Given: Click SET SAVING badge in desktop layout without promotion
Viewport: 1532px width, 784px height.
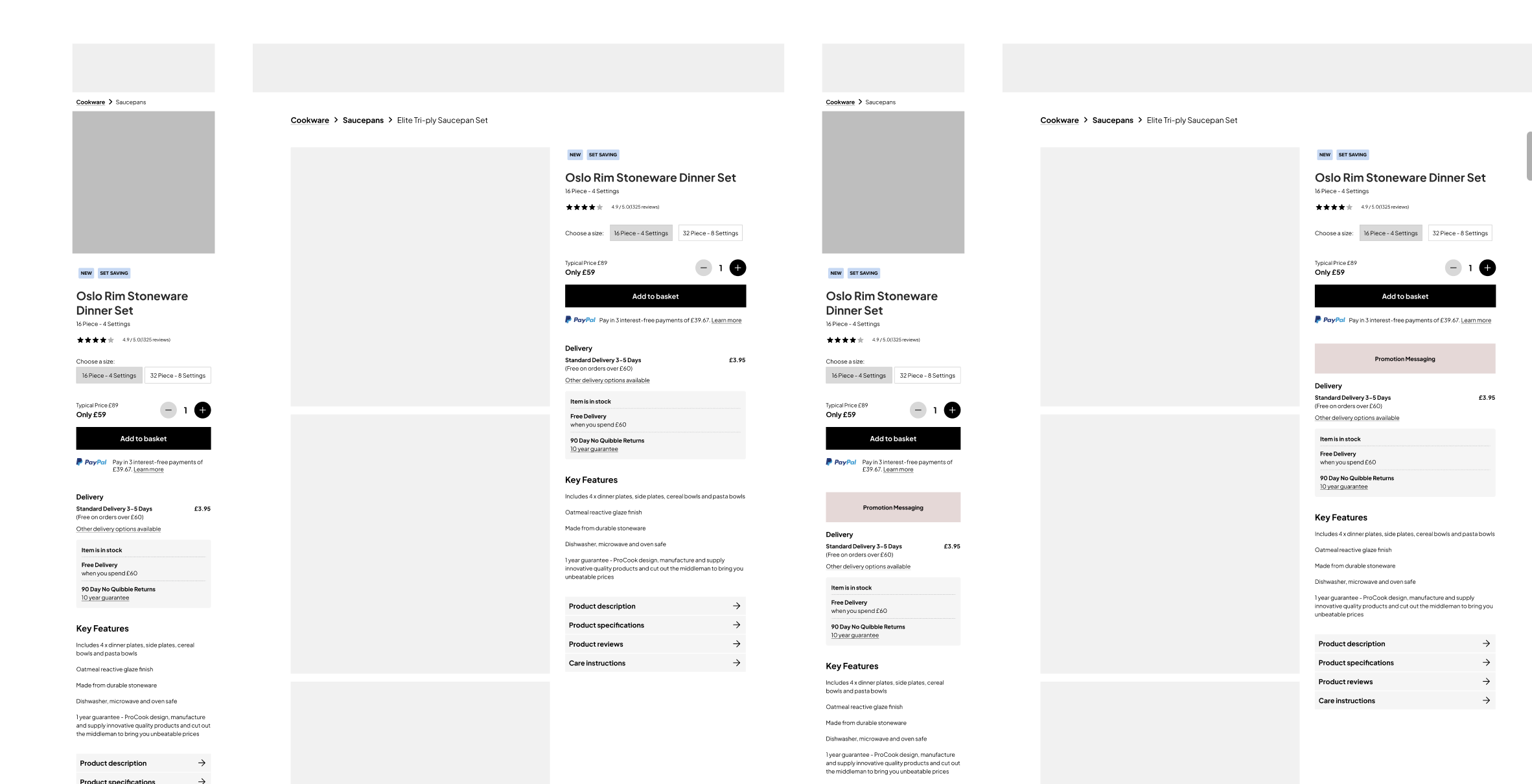Looking at the screenshot, I should point(603,155).
